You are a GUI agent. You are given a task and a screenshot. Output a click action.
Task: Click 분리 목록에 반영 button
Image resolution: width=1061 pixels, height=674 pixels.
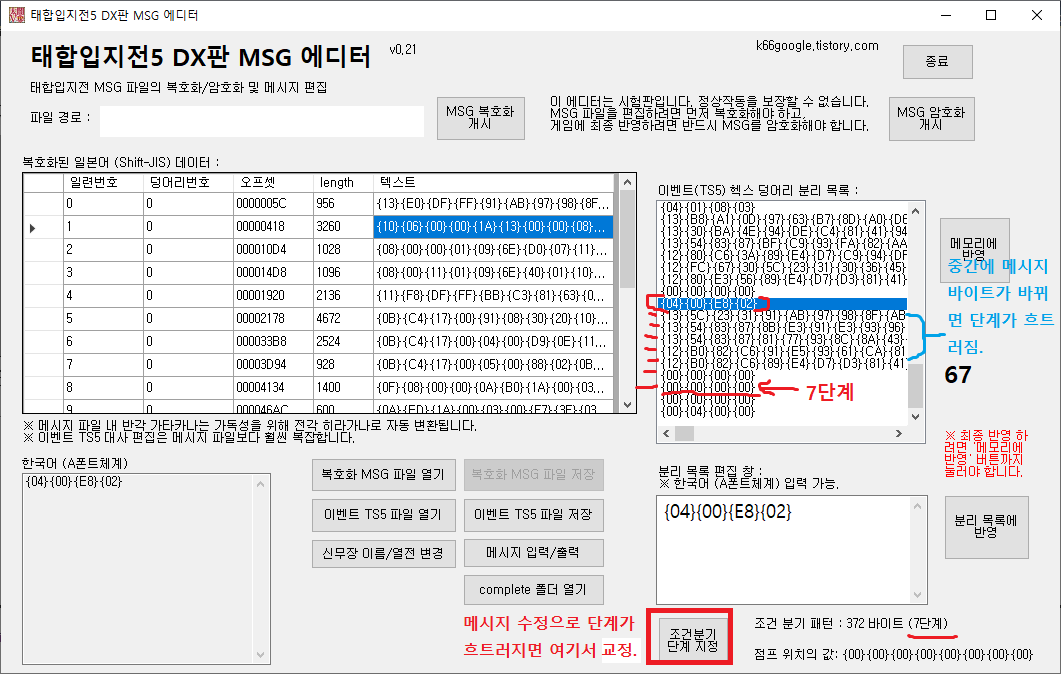pos(987,527)
